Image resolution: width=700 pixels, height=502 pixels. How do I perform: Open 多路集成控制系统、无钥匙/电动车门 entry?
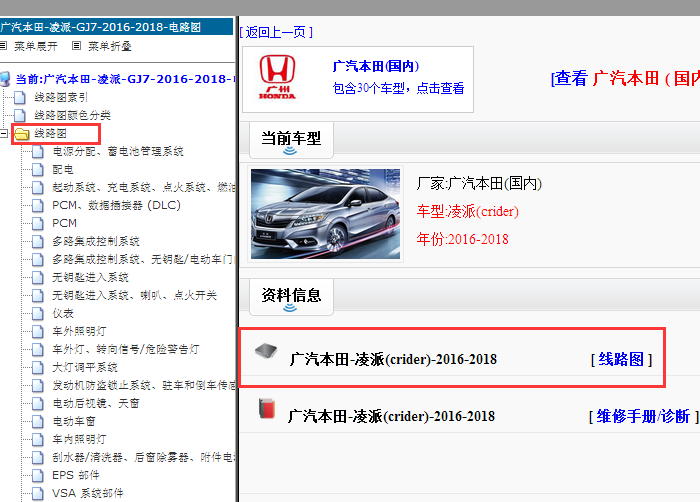point(144,259)
